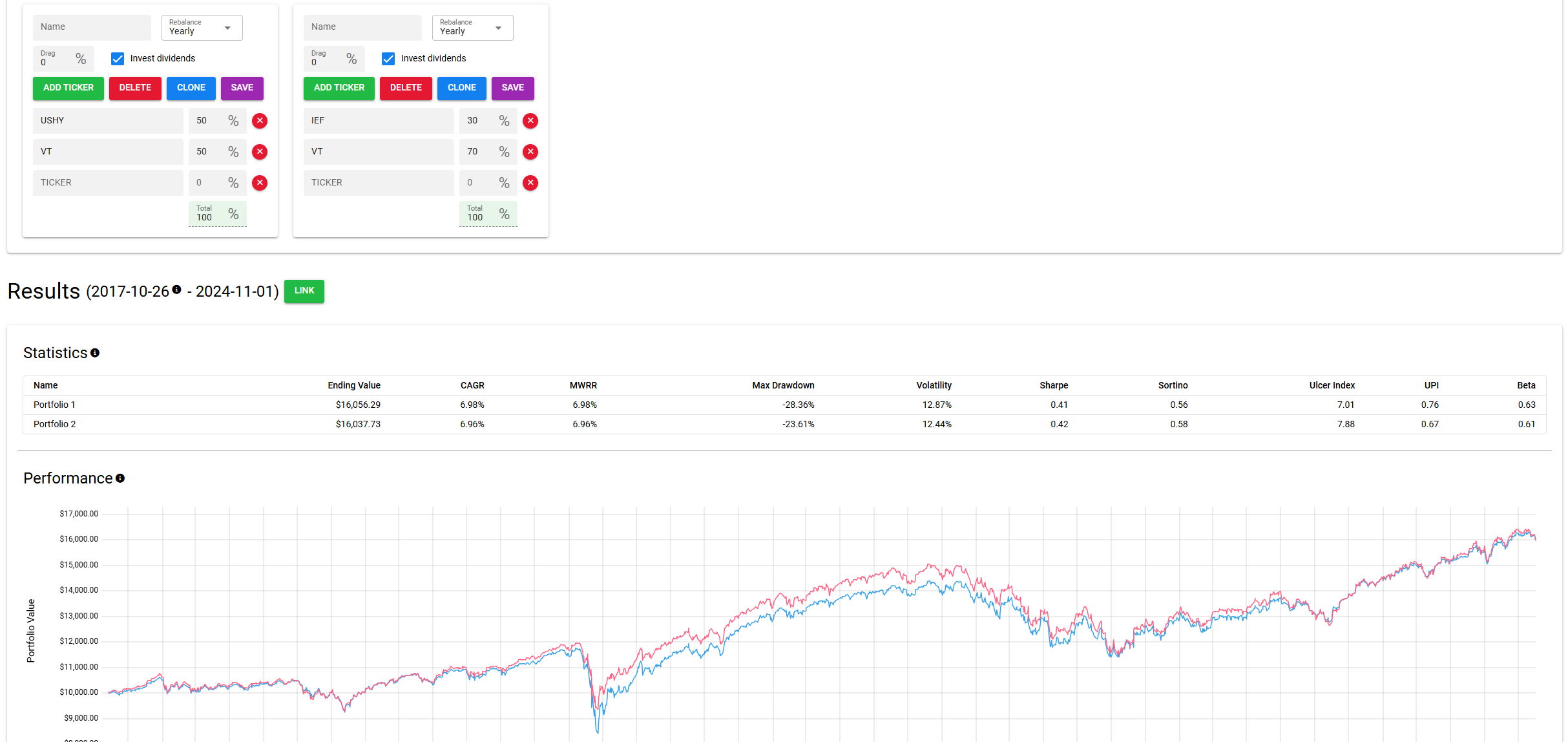Click the Sortino column header
This screenshot has height=742, width=1568.
tap(1173, 386)
